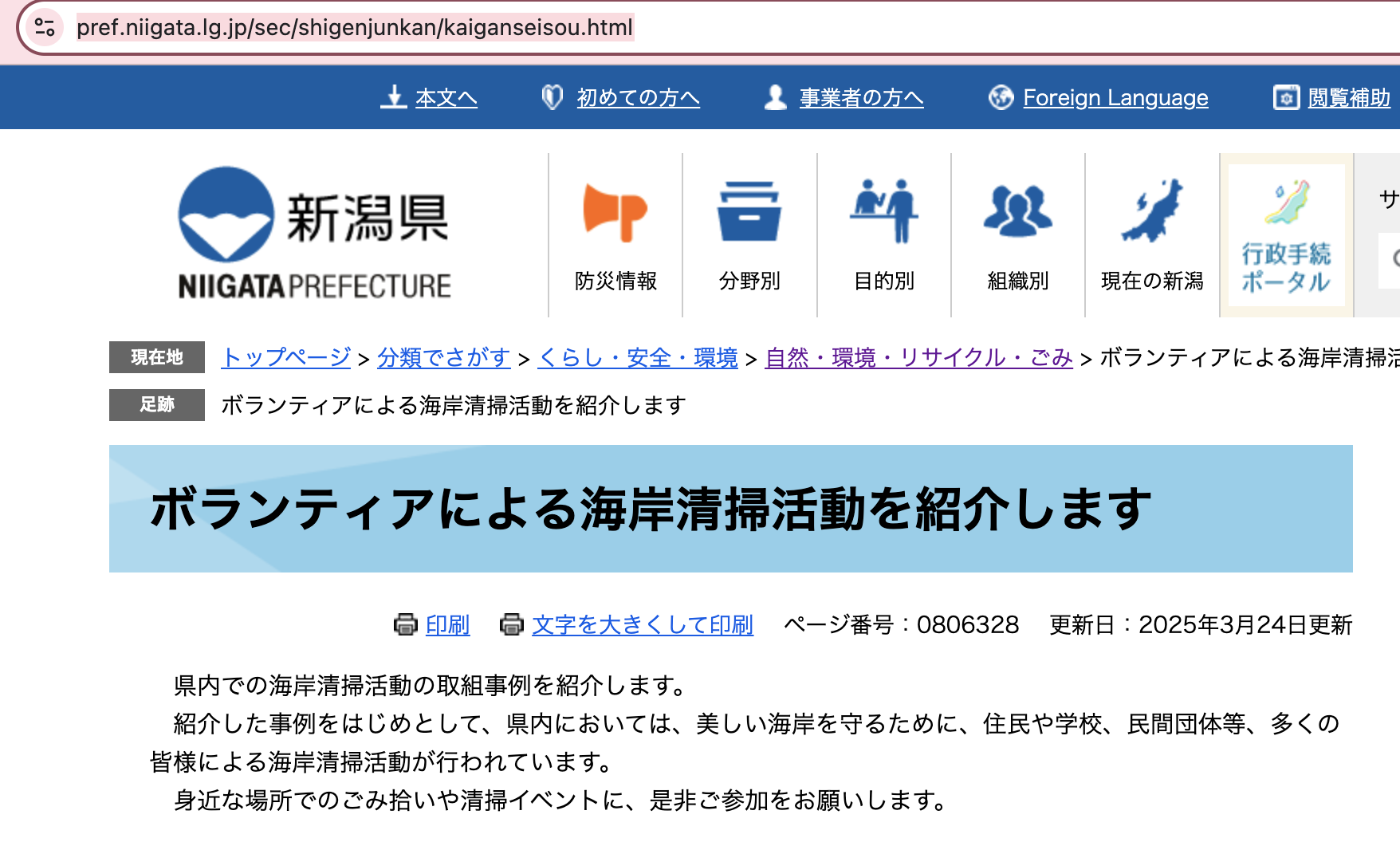
Task: Jump to main content via 本文へ link
Action: 445,98
